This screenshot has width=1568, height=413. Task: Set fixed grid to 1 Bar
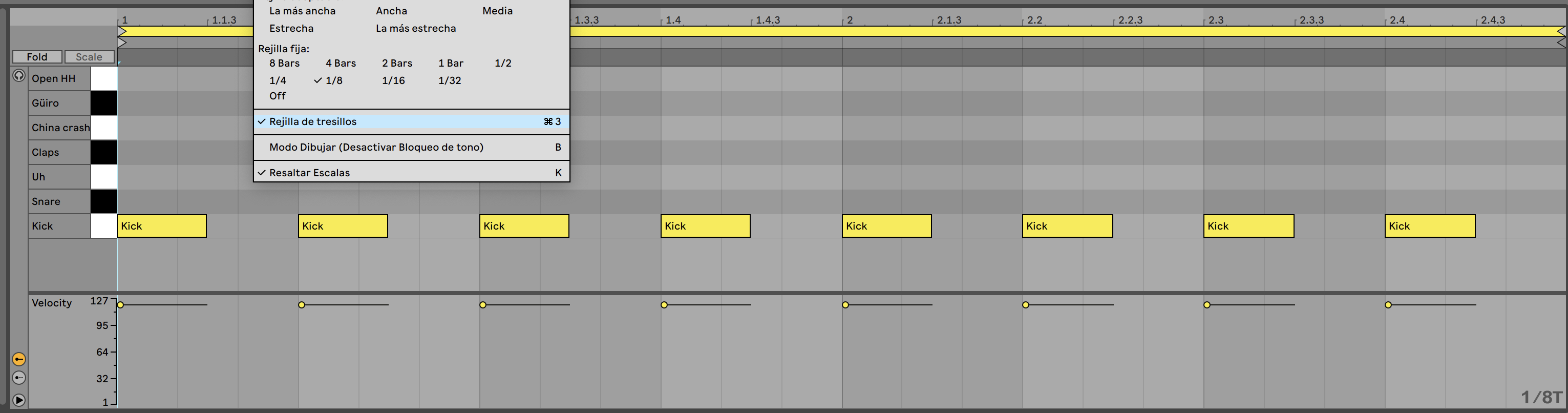pyautogui.click(x=451, y=64)
